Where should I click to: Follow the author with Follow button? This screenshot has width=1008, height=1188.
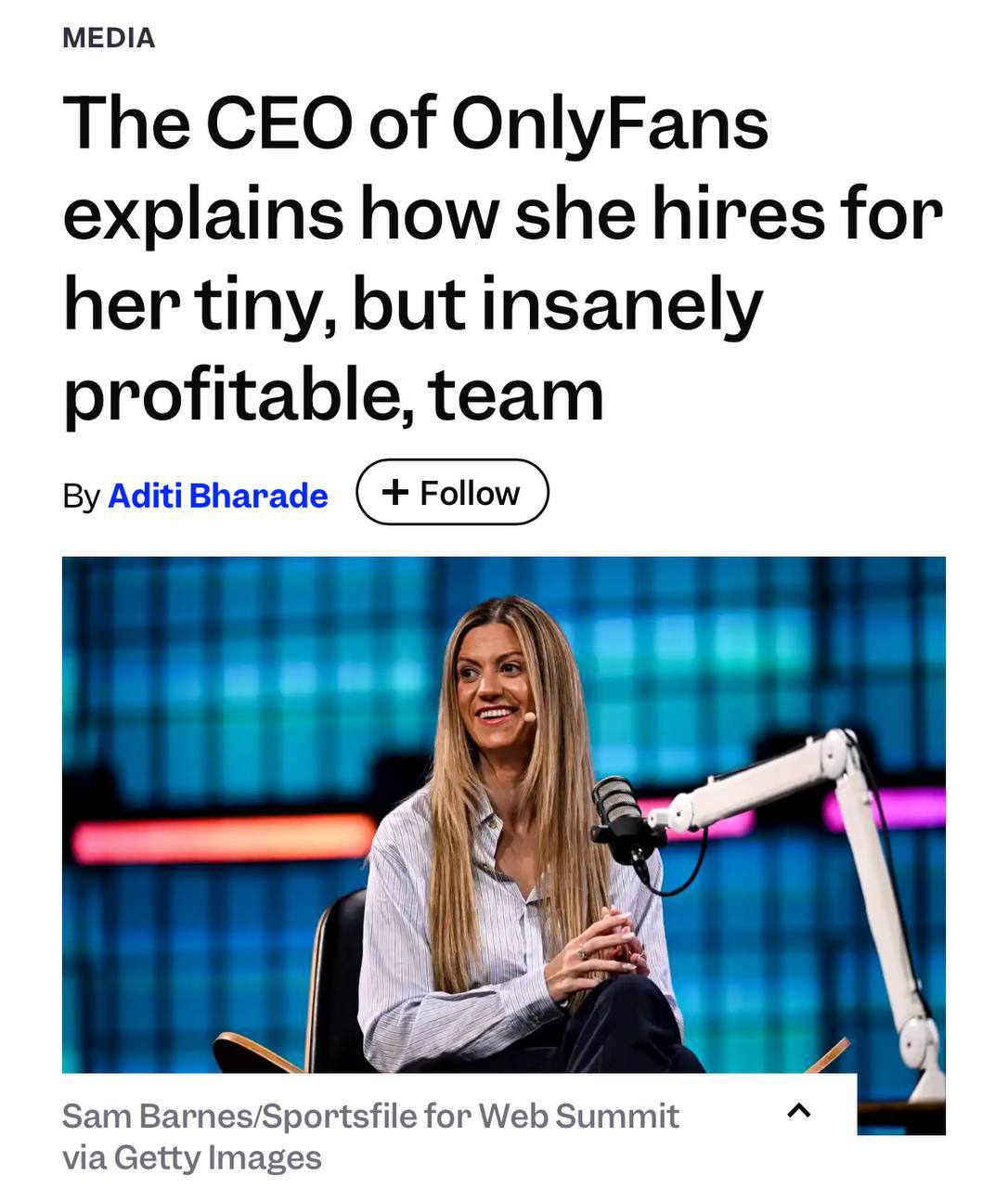point(452,493)
